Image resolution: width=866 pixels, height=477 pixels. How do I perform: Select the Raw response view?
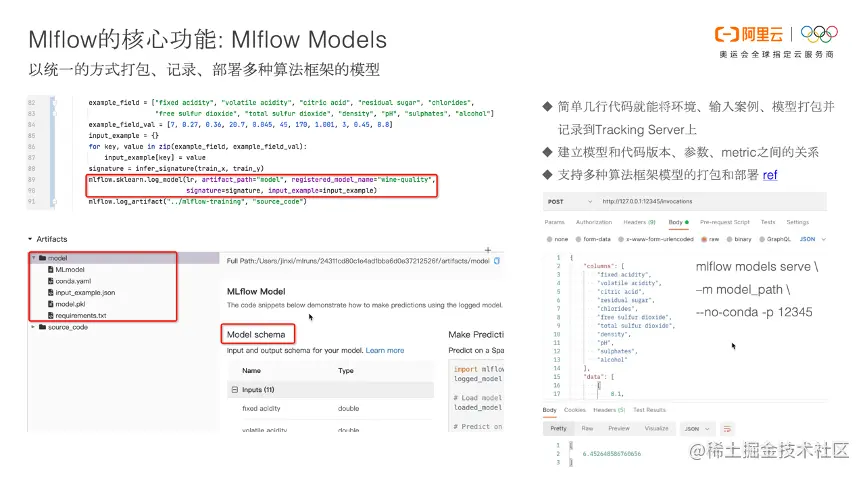point(587,428)
